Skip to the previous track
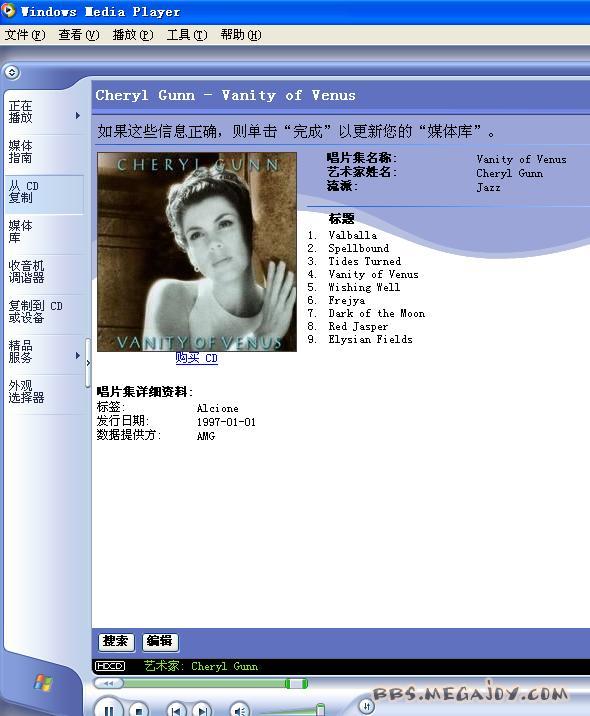 coord(176,709)
